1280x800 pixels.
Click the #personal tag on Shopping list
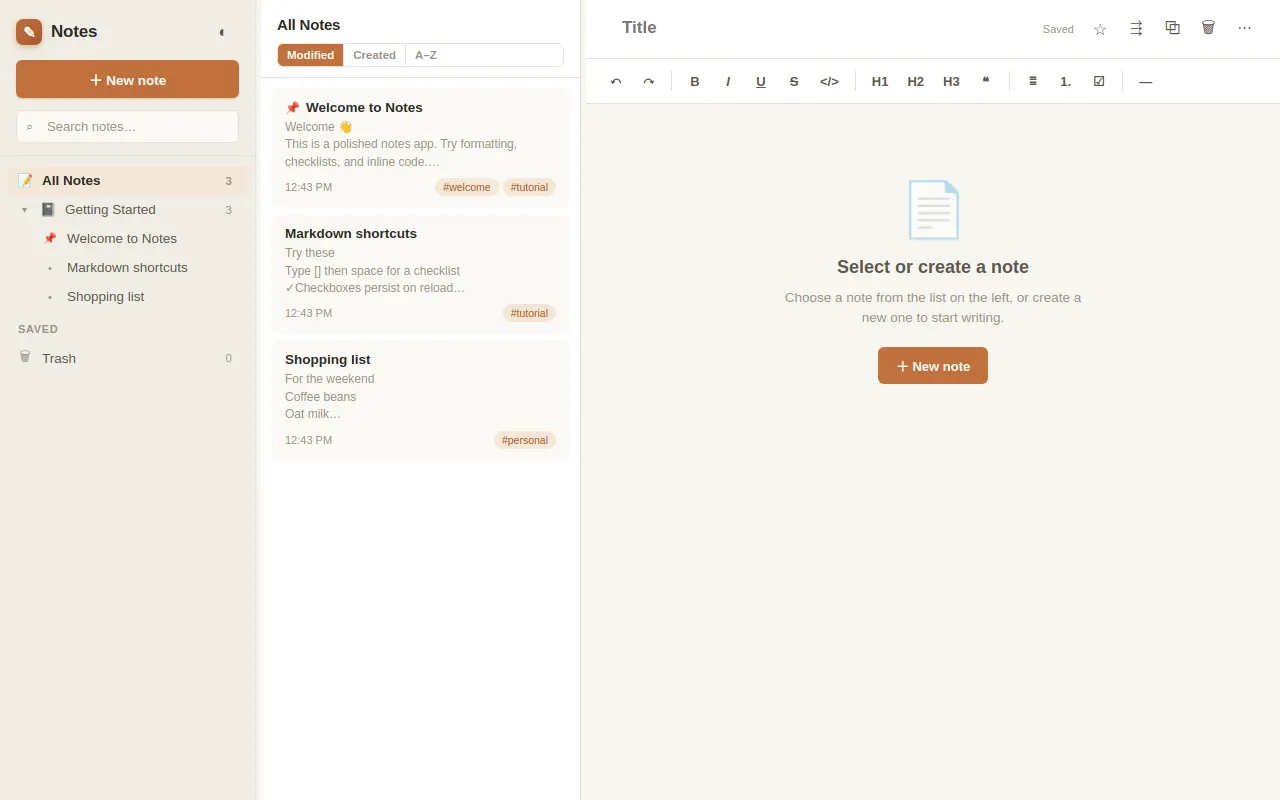[525, 440]
